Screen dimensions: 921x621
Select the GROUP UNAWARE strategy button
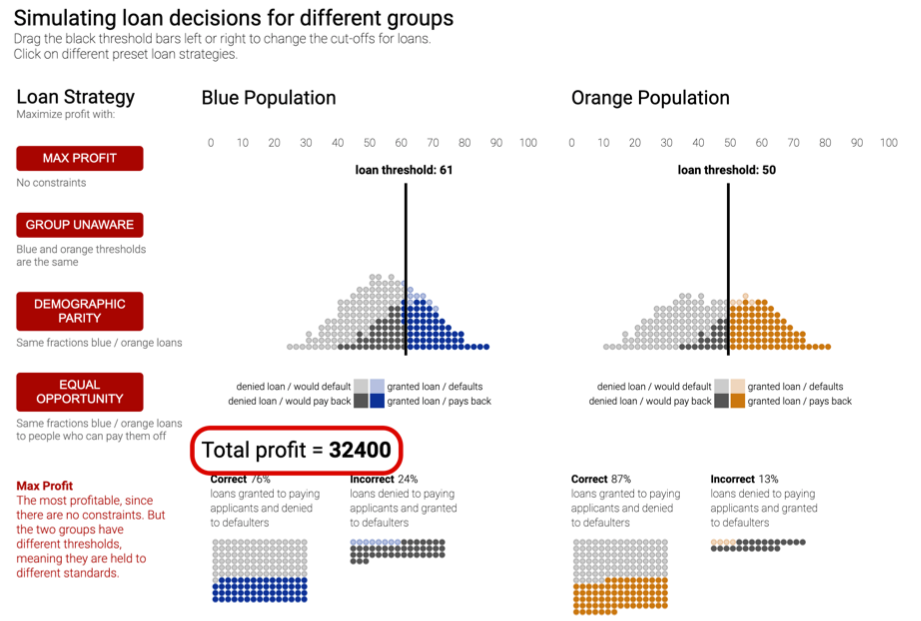tap(80, 224)
